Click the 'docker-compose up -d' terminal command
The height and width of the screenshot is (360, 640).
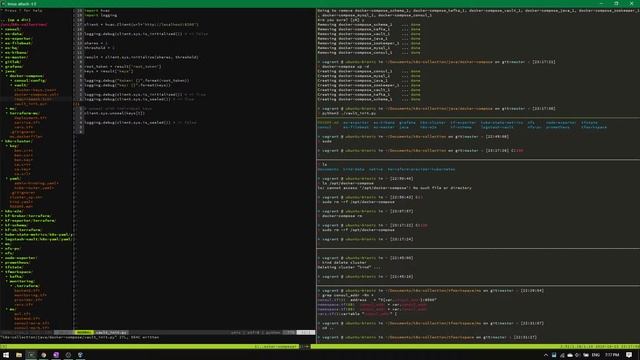point(345,67)
